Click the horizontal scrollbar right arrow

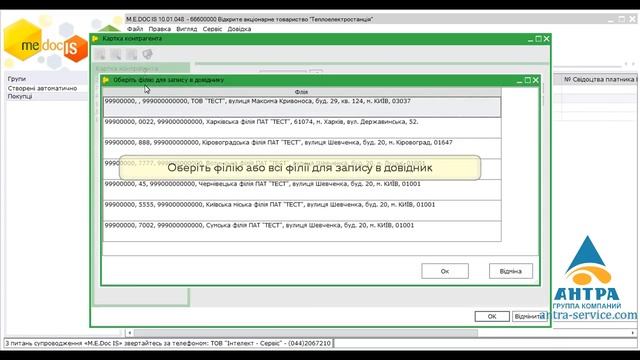pyautogui.click(x=633, y=333)
